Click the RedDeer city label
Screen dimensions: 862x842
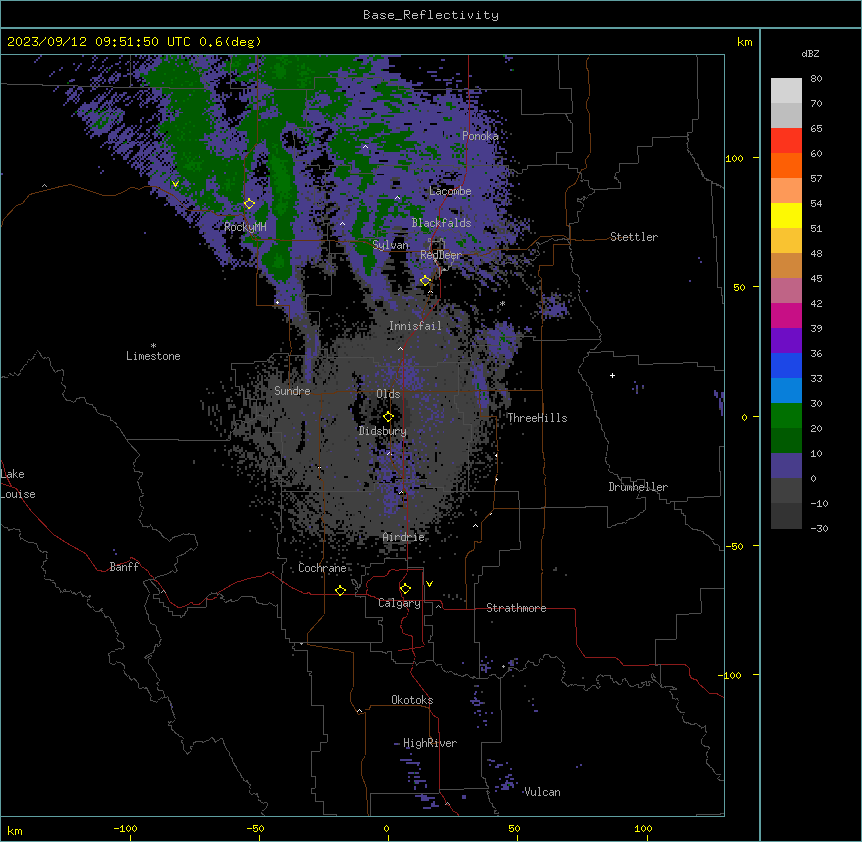tap(441, 255)
